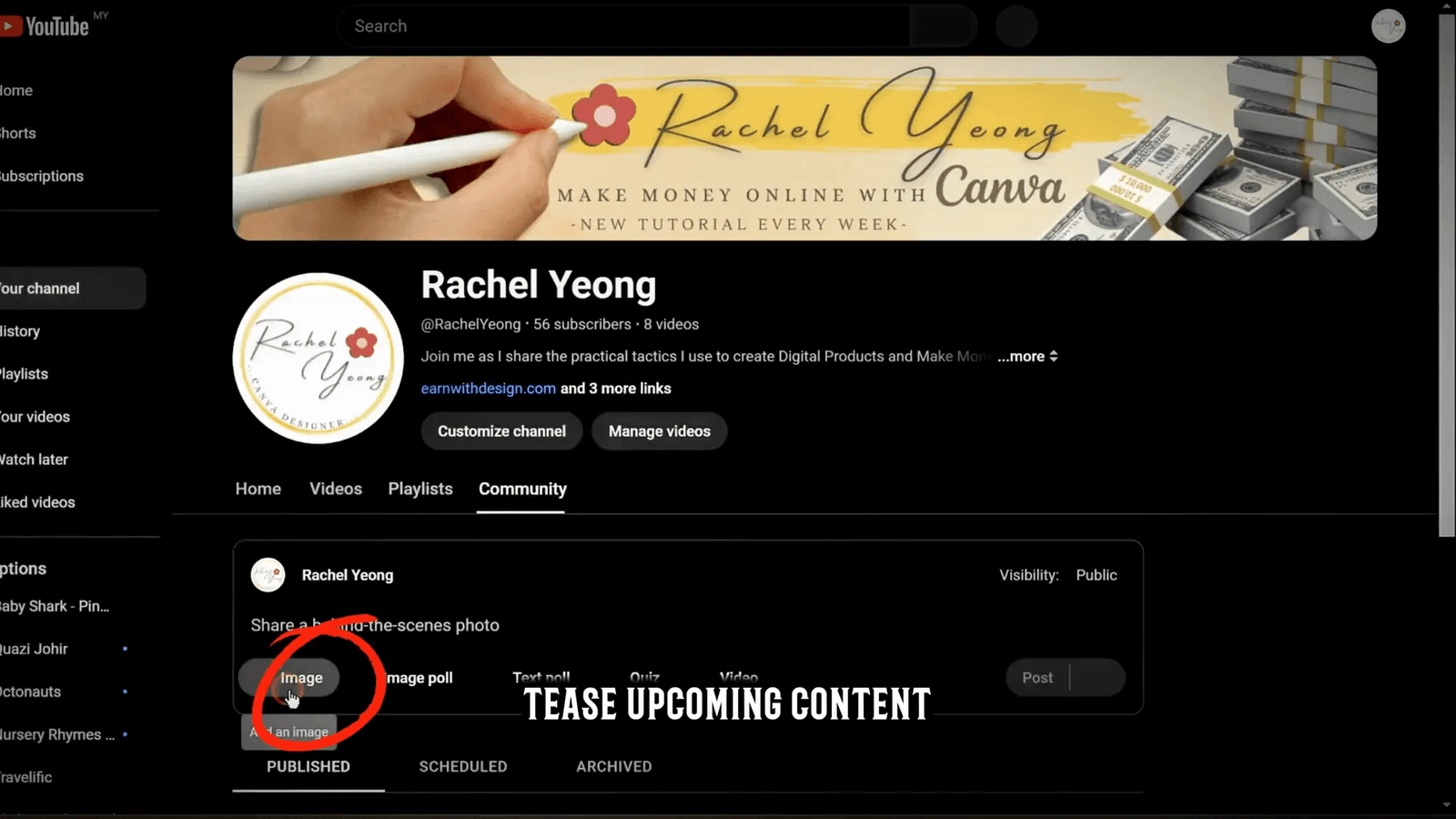
Task: Open schedule arrow beside Post button
Action: pyautogui.click(x=1098, y=678)
